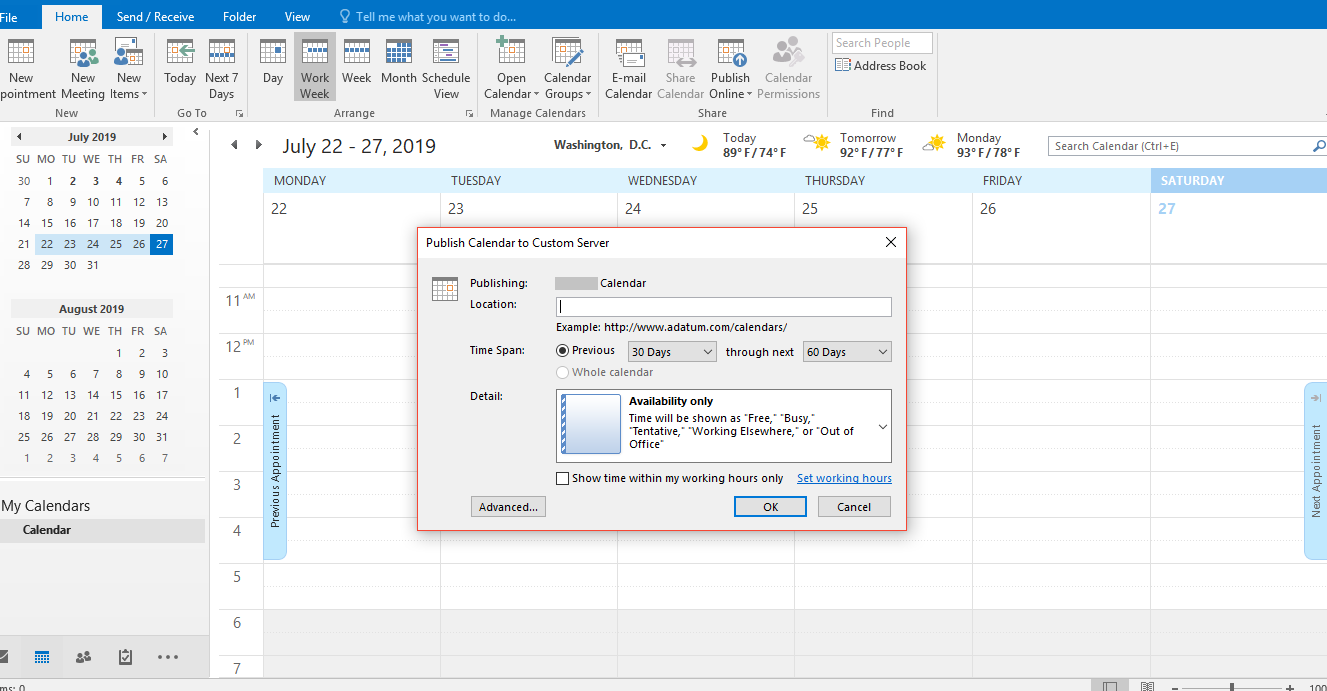1327x691 pixels.
Task: Follow the Set working hours link
Action: tap(844, 478)
